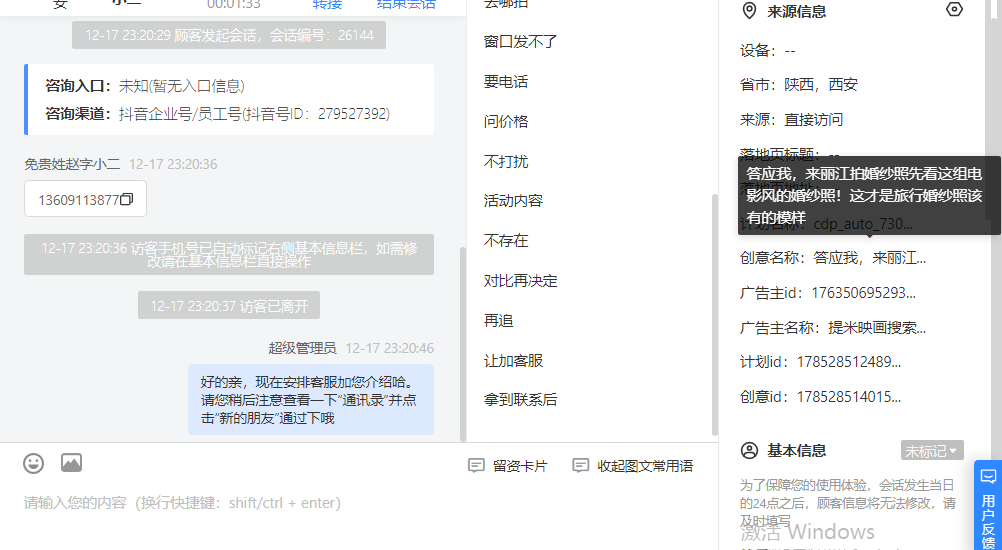Select quick phrase 问价格
This screenshot has width=1002, height=550.
click(x=506, y=121)
